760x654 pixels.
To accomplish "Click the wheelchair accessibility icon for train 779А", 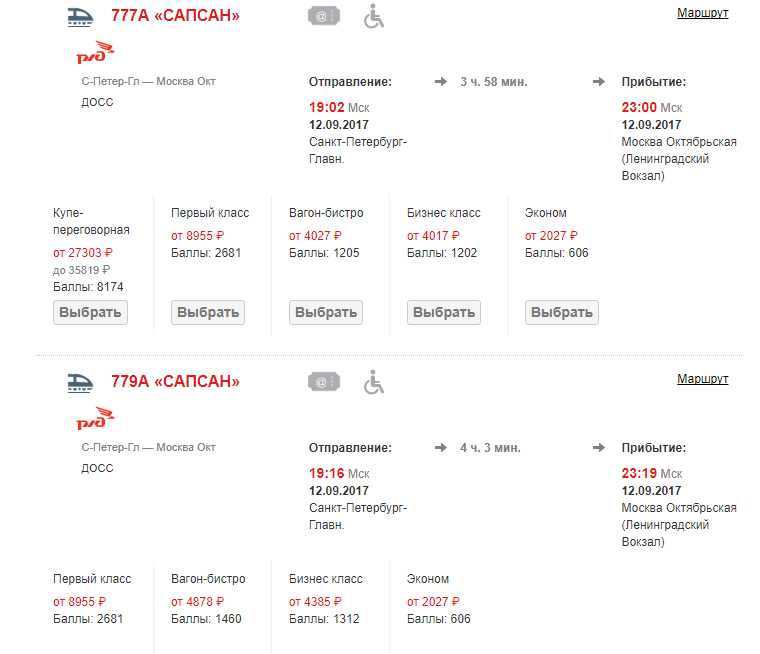I will pos(373,381).
